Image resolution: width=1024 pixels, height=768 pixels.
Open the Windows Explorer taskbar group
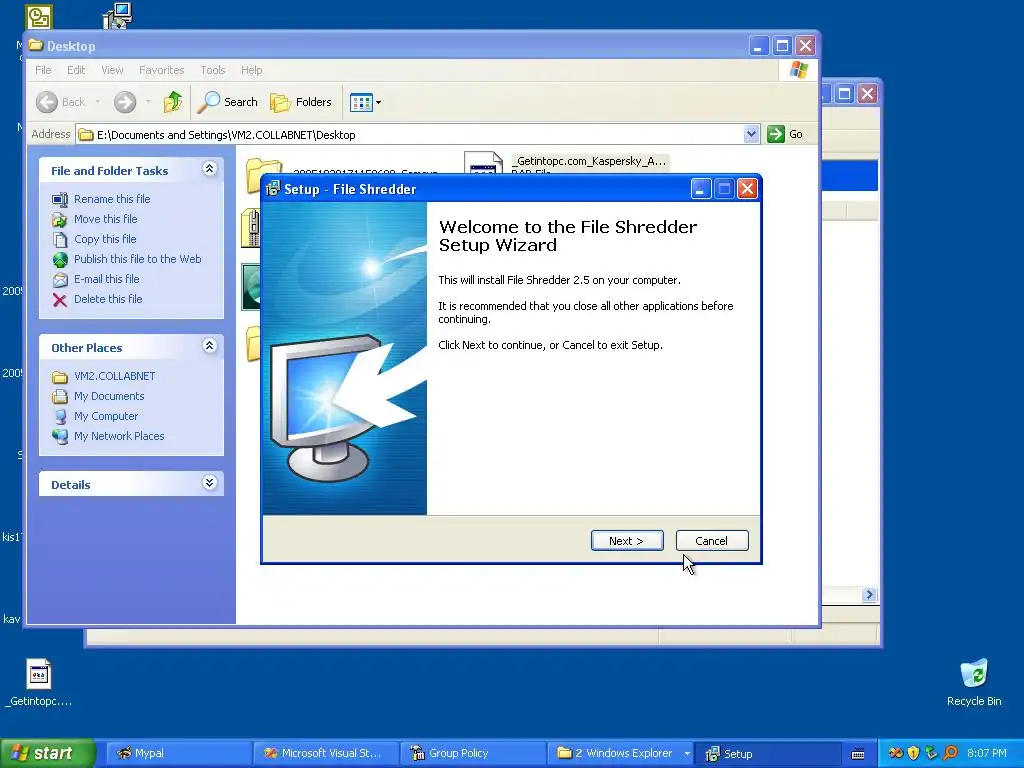(x=619, y=754)
